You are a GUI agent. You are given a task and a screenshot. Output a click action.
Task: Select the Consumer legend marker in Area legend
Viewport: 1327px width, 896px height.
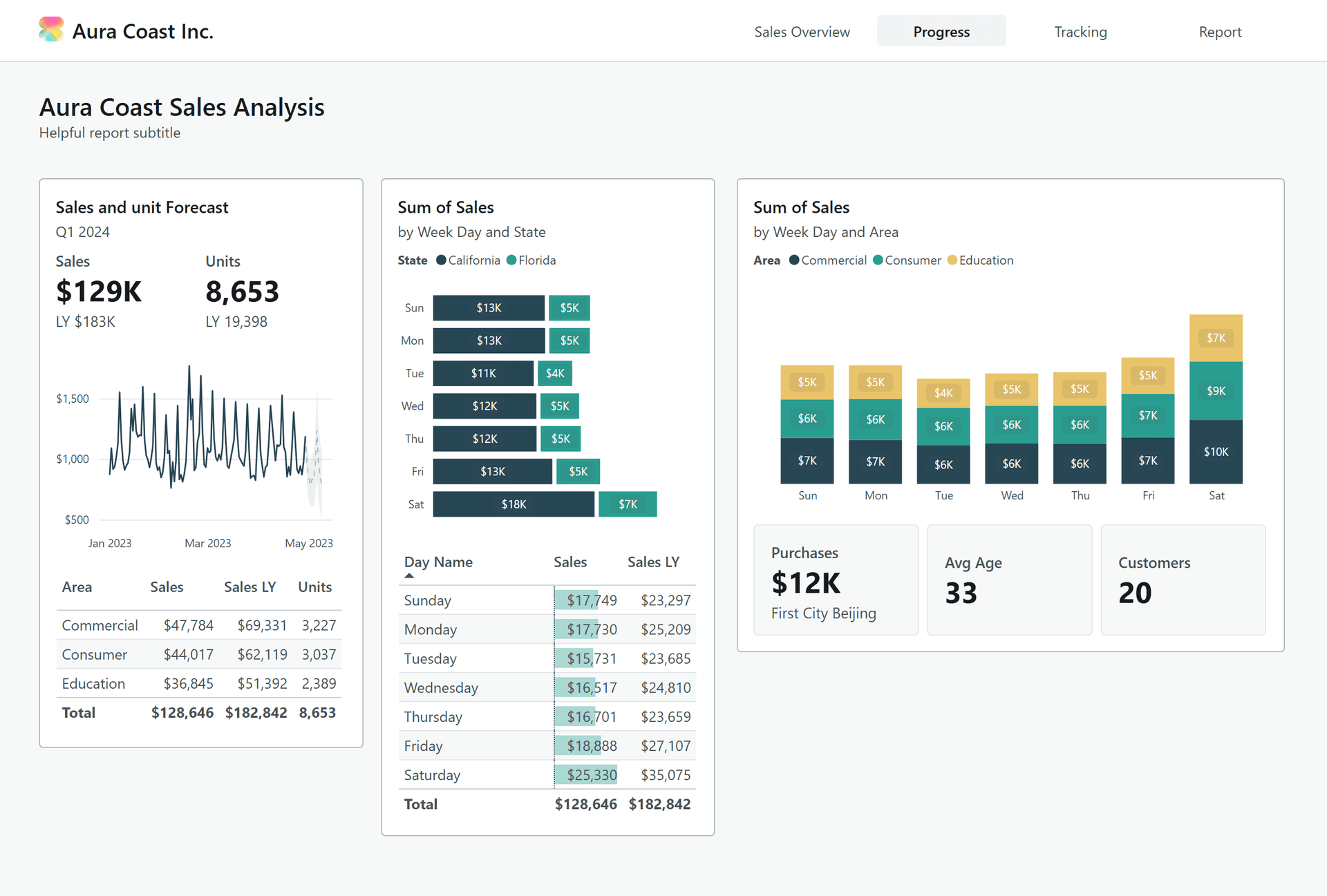click(x=876, y=260)
